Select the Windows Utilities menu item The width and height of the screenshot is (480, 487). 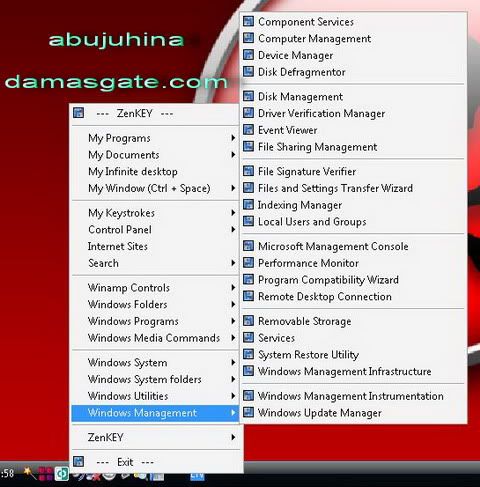click(x=155, y=396)
